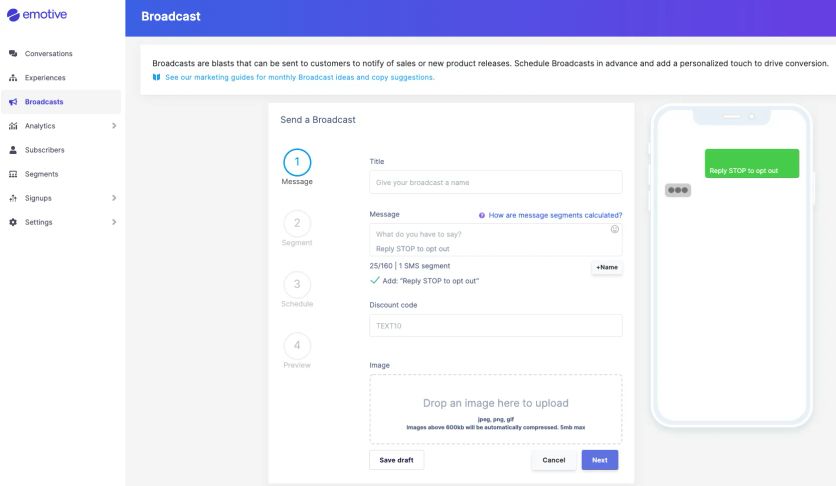Click the marketing guides book icon
This screenshot has width=836, height=486.
(x=156, y=77)
